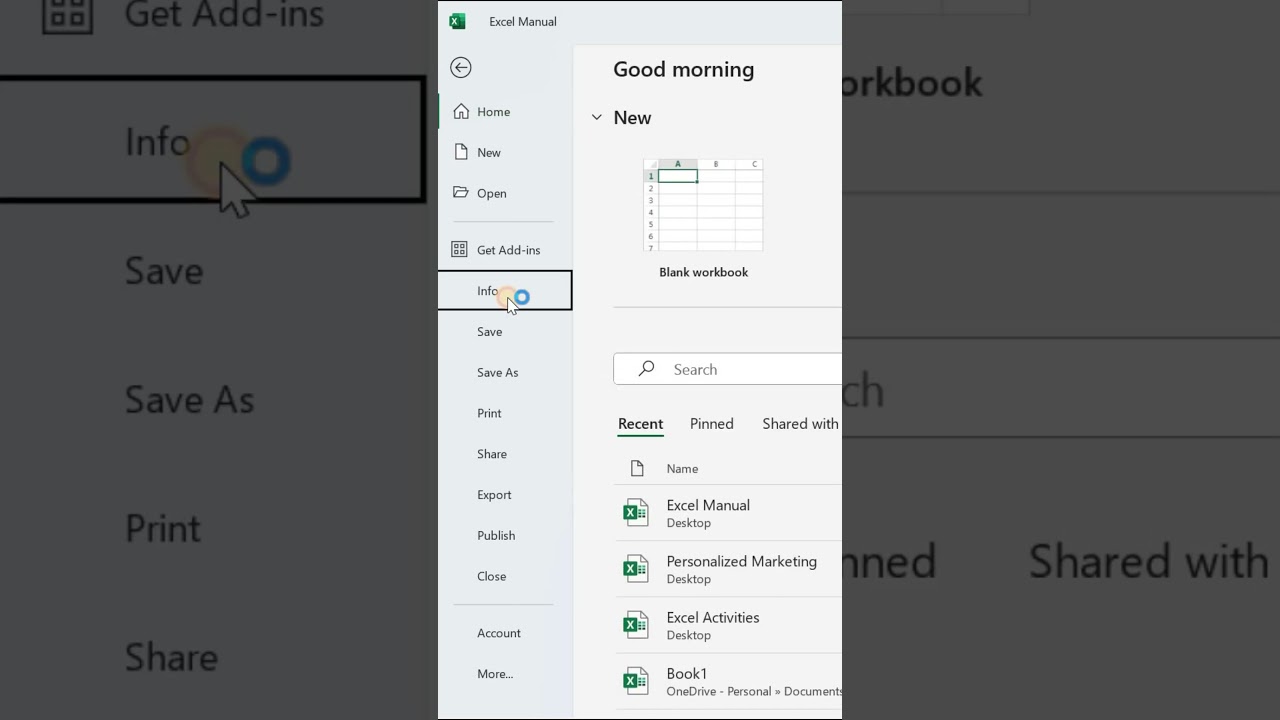1280x720 pixels.
Task: Click Save in the sidebar menu
Action: point(505,332)
